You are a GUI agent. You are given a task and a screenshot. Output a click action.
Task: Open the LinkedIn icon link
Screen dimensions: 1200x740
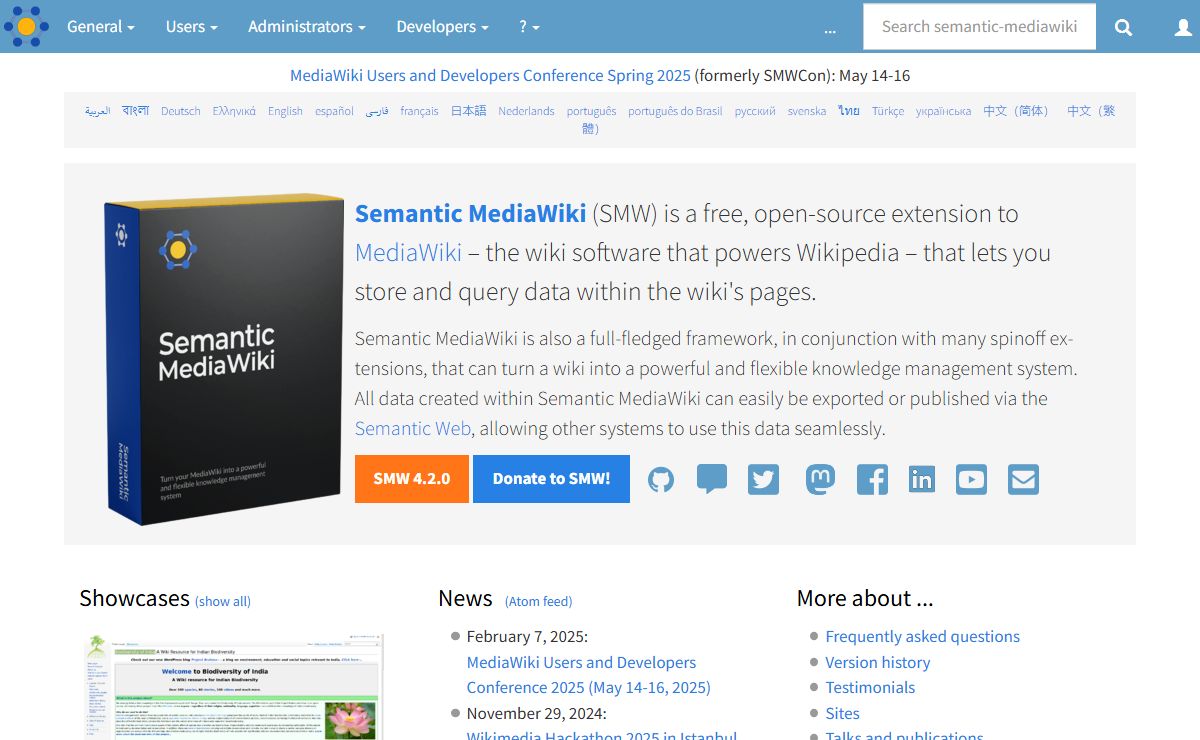point(922,479)
